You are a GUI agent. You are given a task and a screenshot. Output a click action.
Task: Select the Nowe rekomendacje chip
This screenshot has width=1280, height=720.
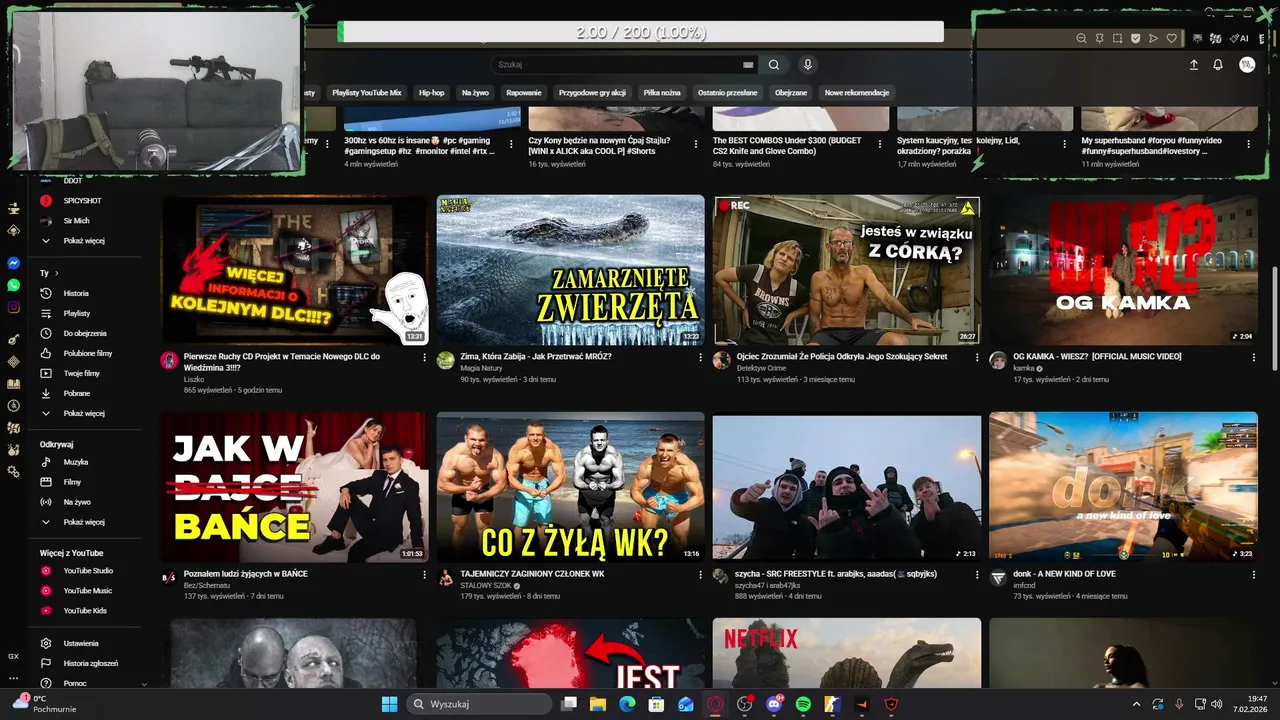click(x=857, y=93)
